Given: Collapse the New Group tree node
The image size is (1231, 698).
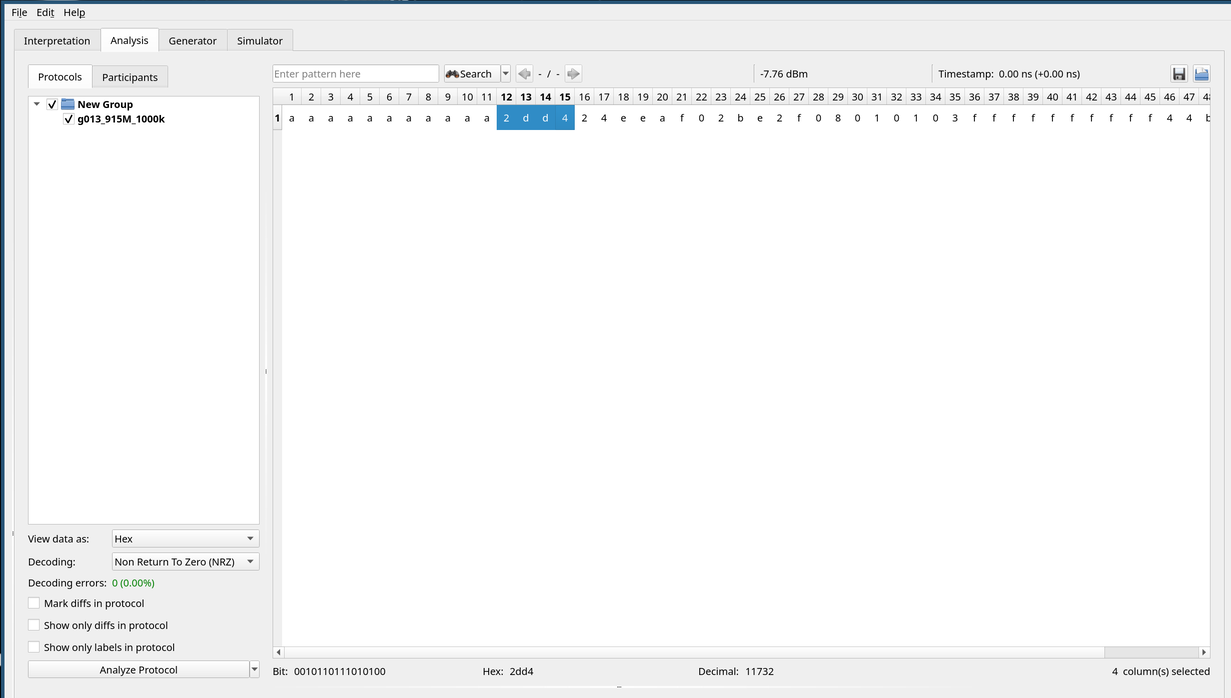Looking at the screenshot, I should tap(37, 104).
